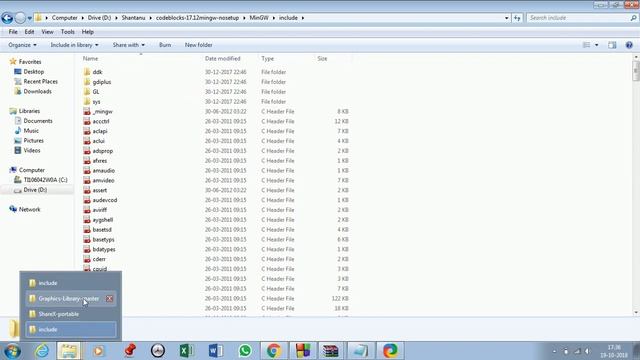Open the Windows Start orb

click(12, 351)
